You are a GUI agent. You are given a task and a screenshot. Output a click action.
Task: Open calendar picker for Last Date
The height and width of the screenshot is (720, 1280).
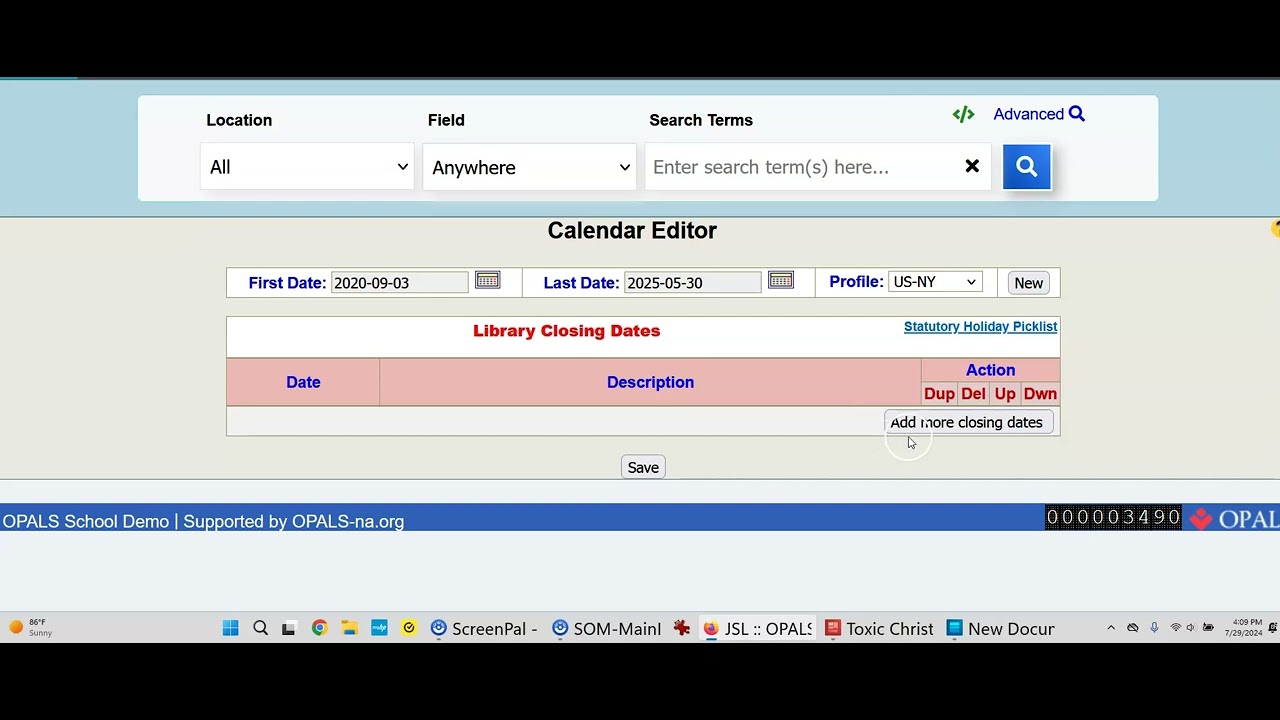coord(781,280)
